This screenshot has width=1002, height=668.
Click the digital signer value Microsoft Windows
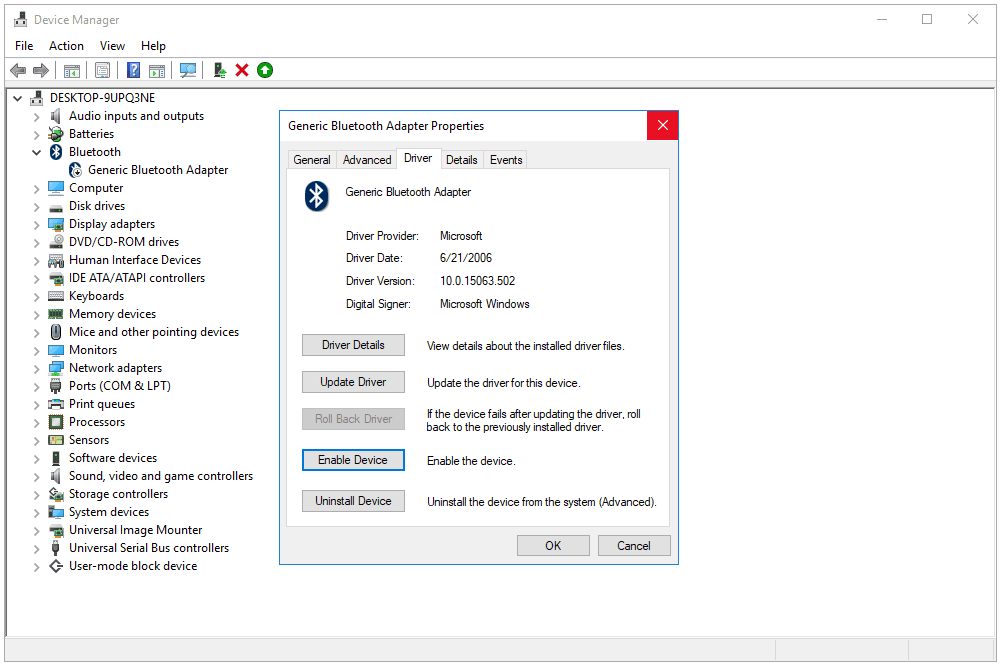pyautogui.click(x=484, y=304)
